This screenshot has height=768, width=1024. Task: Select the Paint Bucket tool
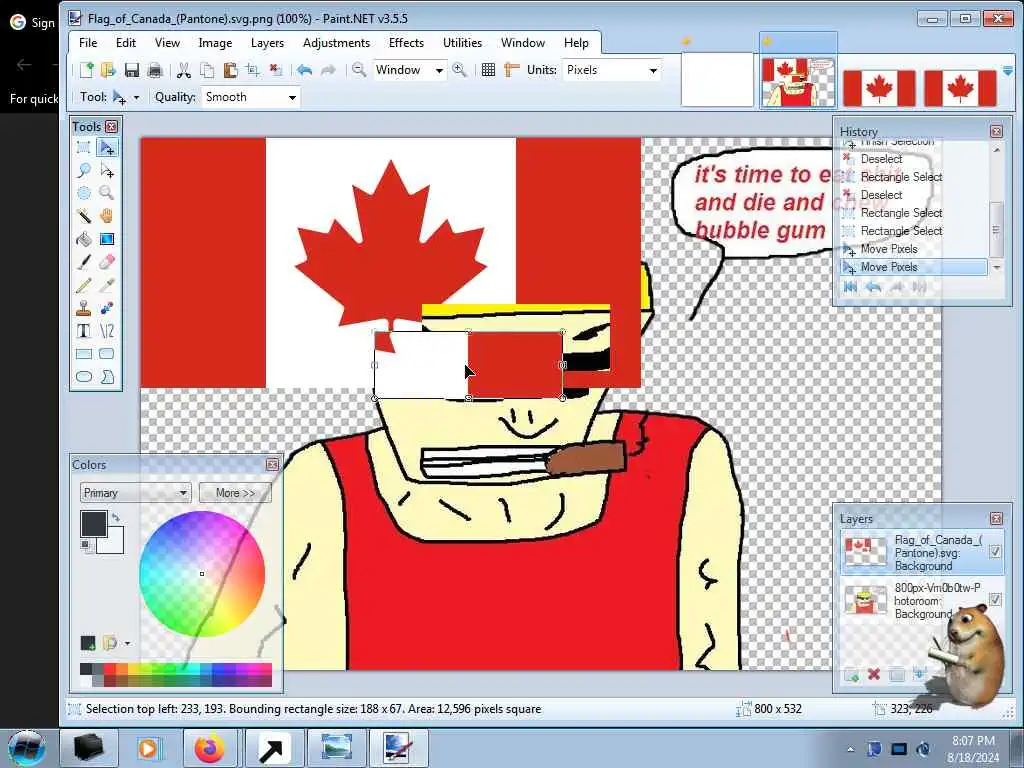point(84,239)
